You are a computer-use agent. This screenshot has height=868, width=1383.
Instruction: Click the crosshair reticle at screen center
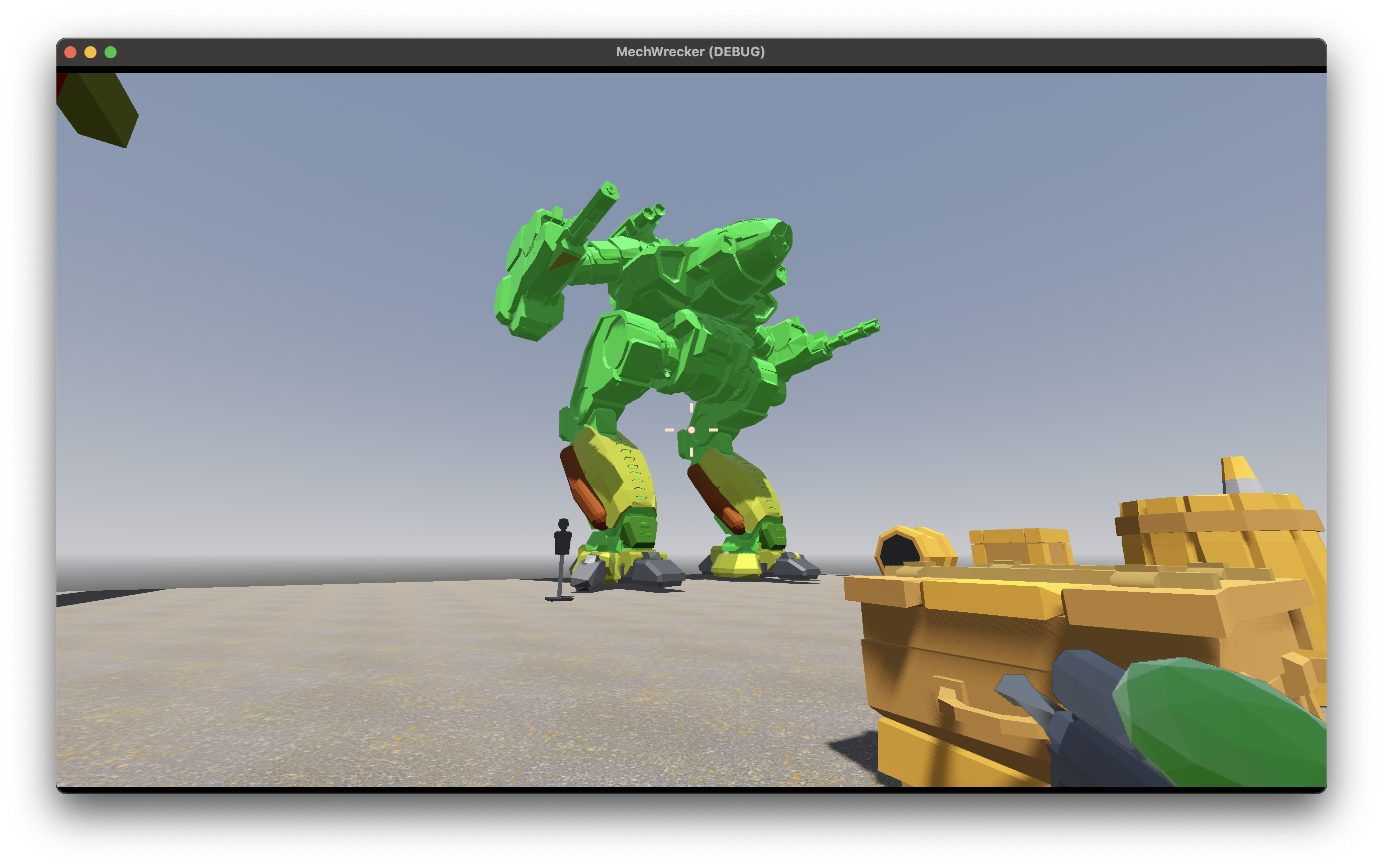click(x=691, y=429)
